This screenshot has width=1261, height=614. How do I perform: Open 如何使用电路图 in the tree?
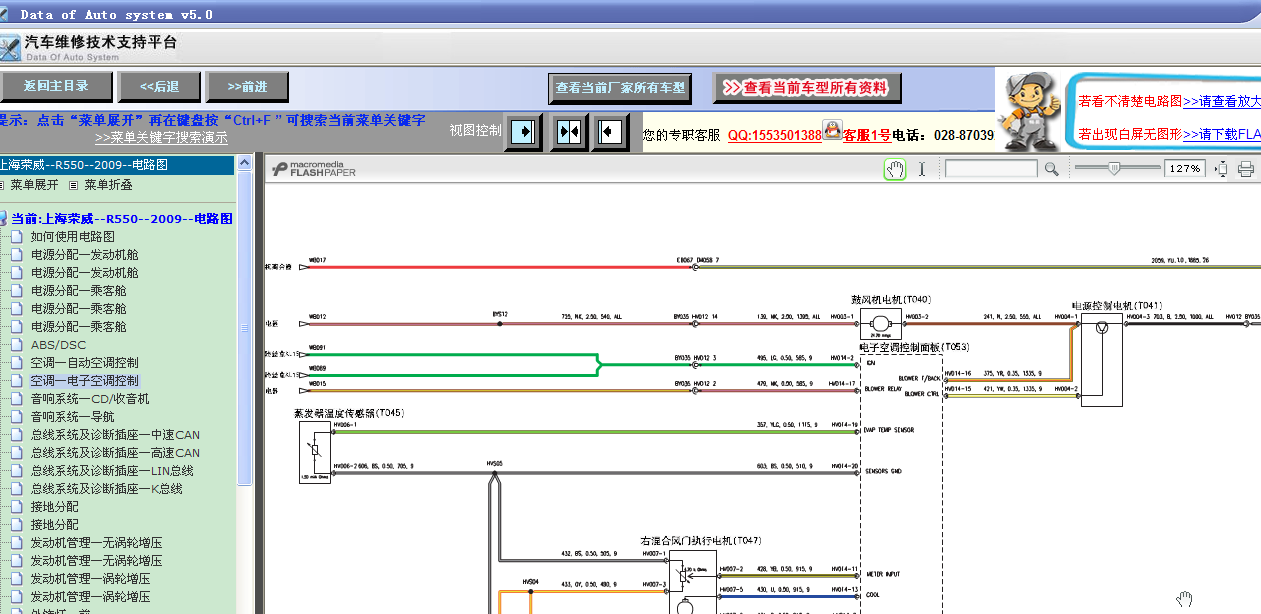click(72, 237)
